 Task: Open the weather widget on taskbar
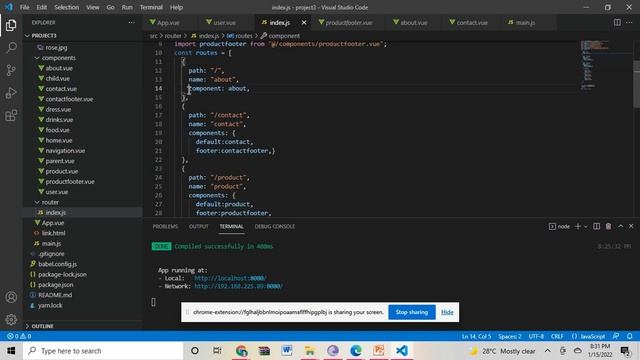[502, 351]
